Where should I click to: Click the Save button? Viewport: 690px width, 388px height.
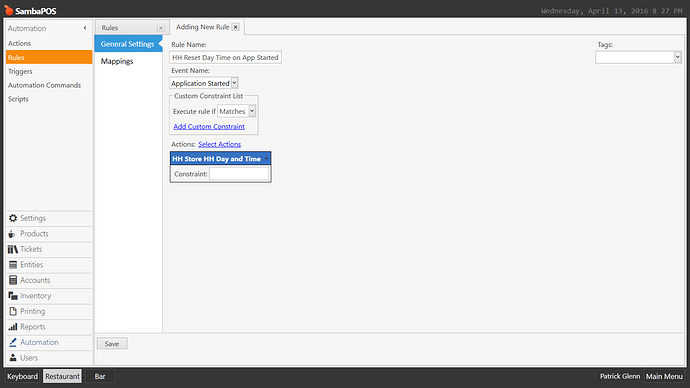112,344
